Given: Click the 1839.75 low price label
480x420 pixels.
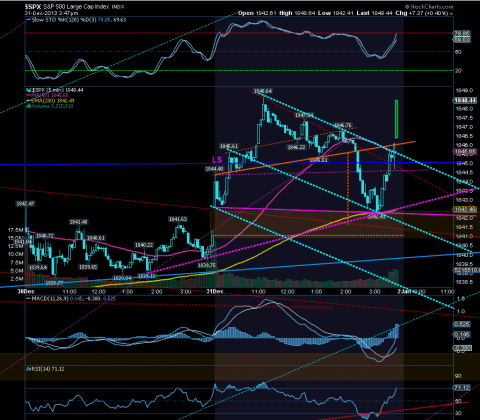Looking at the screenshot, I should (x=207, y=266).
